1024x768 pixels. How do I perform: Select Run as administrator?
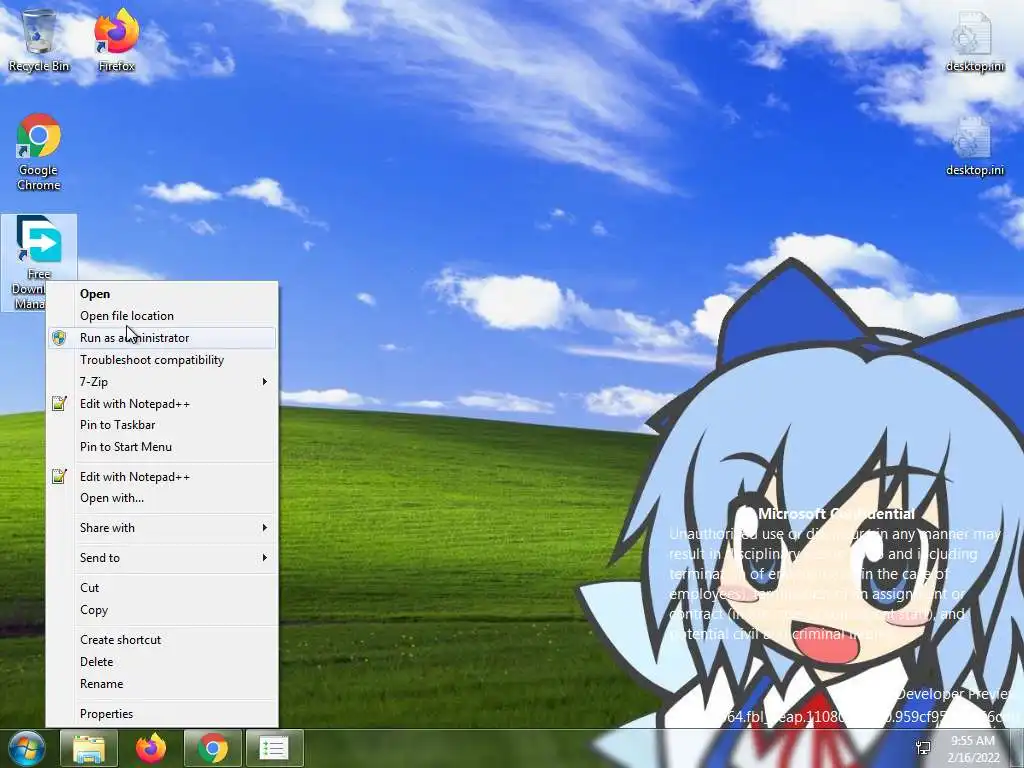162,338
